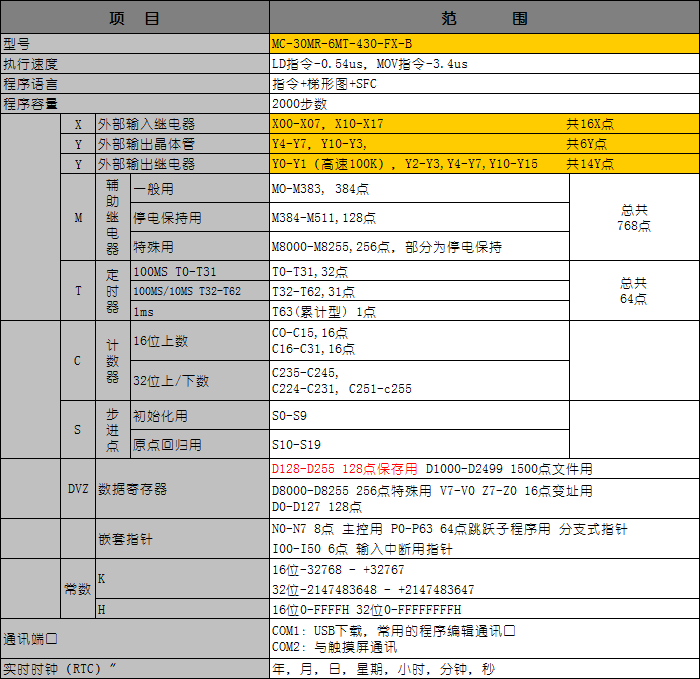
Task: Click the red D128-D255 128点保存用 text
Action: coord(344,469)
